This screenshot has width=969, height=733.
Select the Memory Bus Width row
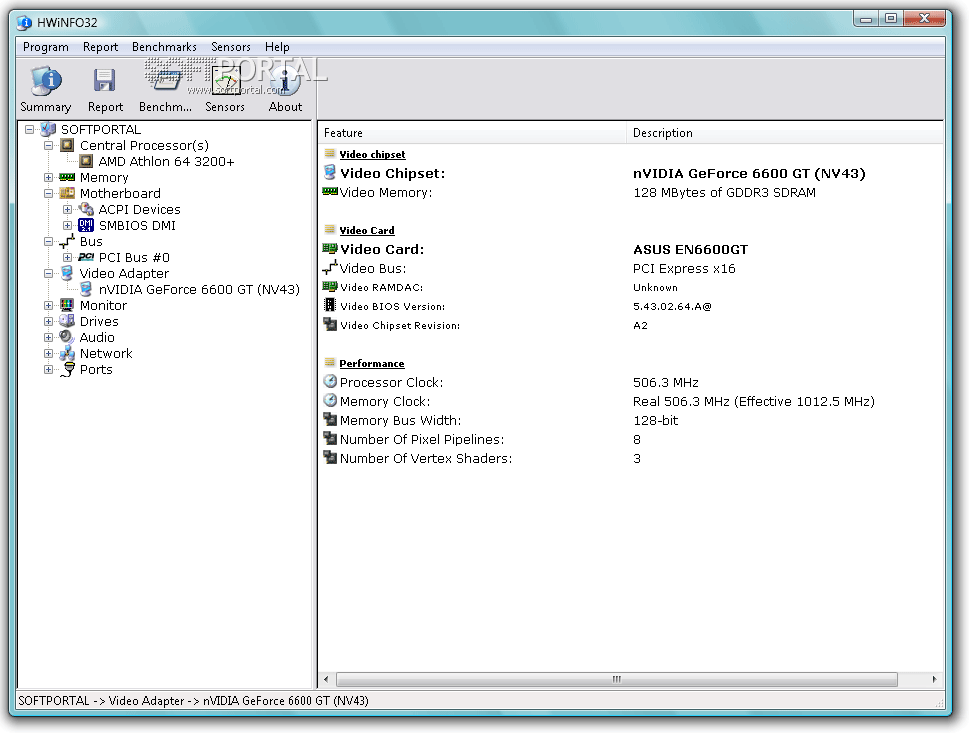tap(630, 420)
